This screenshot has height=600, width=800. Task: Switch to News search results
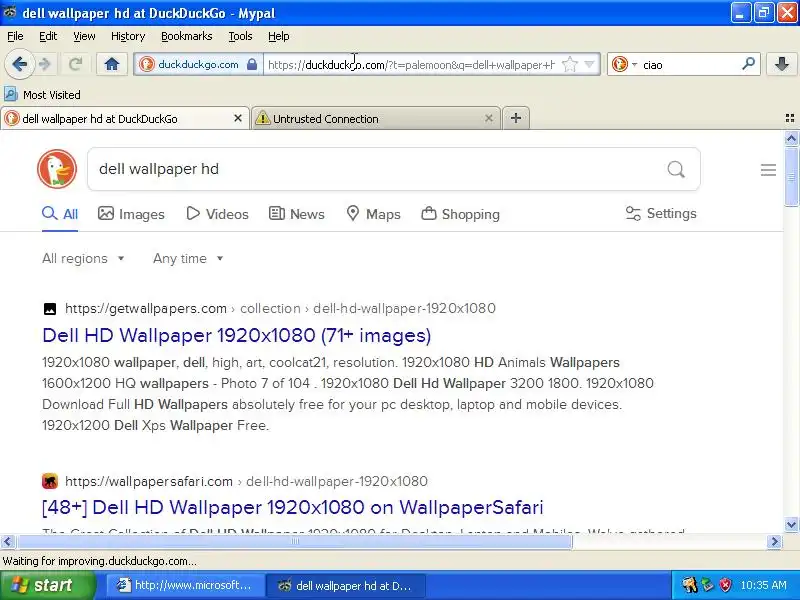click(x=296, y=214)
